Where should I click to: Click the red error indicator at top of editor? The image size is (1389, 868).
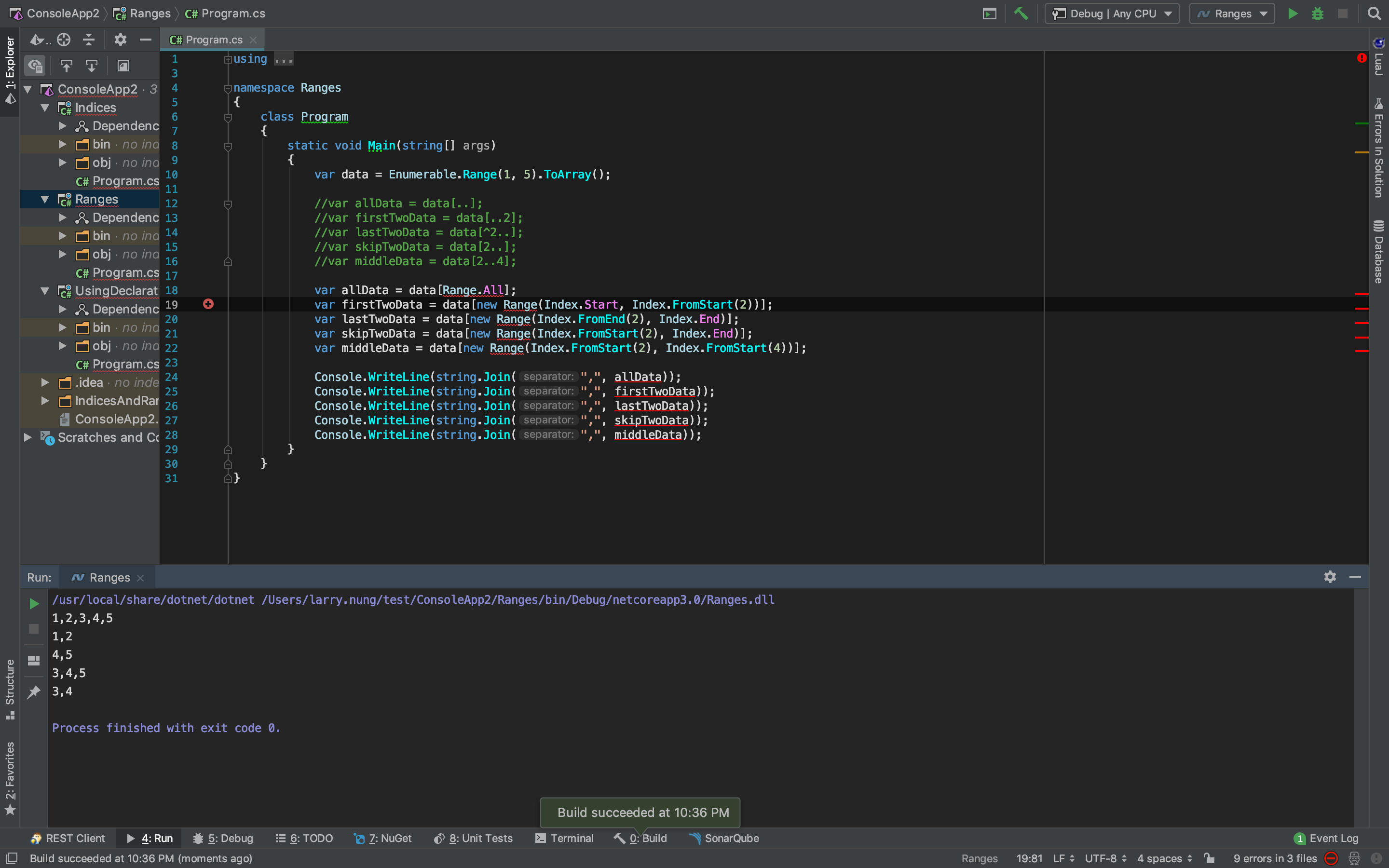coord(1362,58)
